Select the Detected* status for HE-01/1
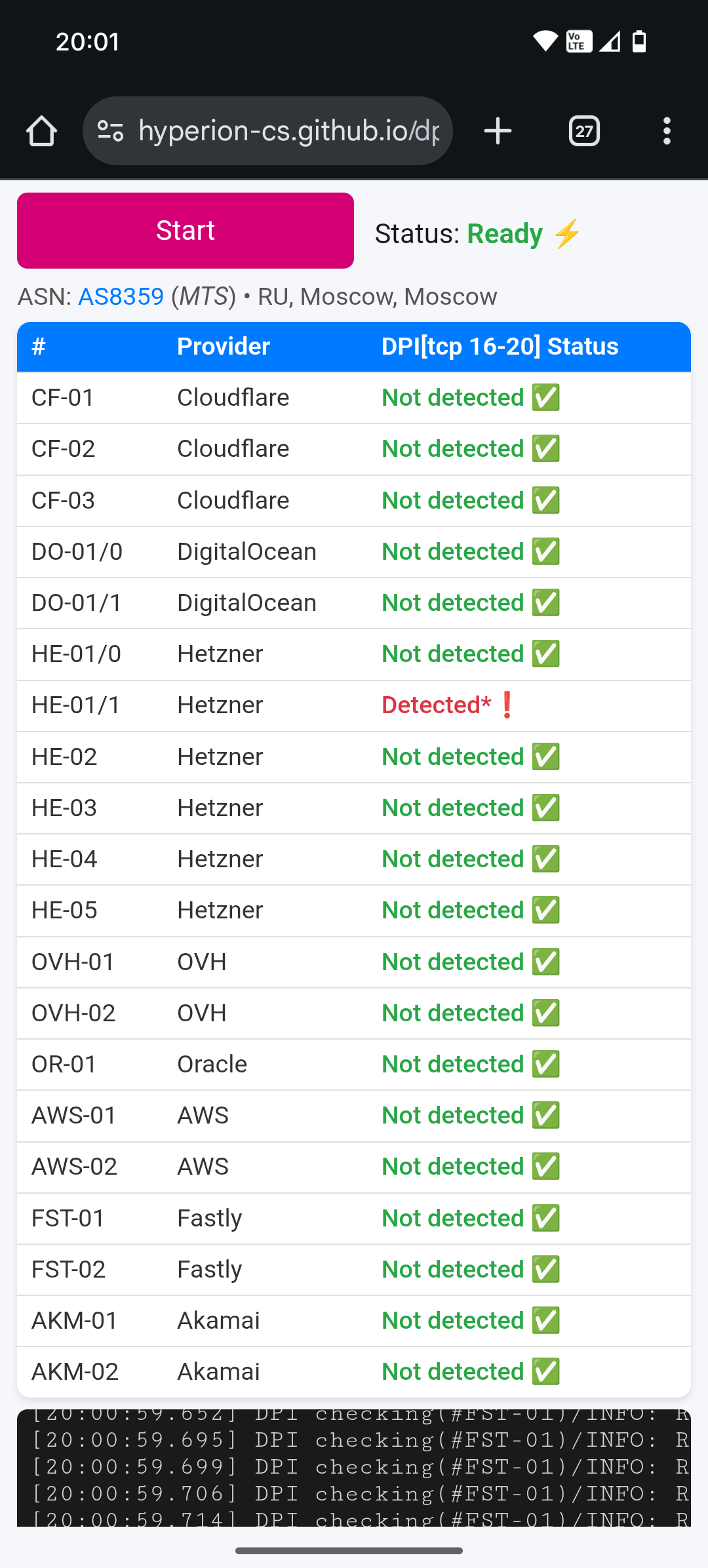708x1568 pixels. (x=436, y=705)
